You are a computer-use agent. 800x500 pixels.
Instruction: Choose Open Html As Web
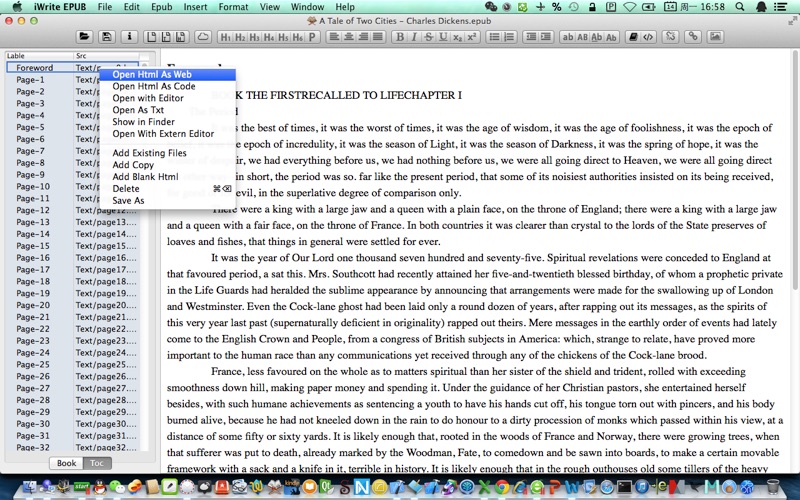[x=167, y=74]
